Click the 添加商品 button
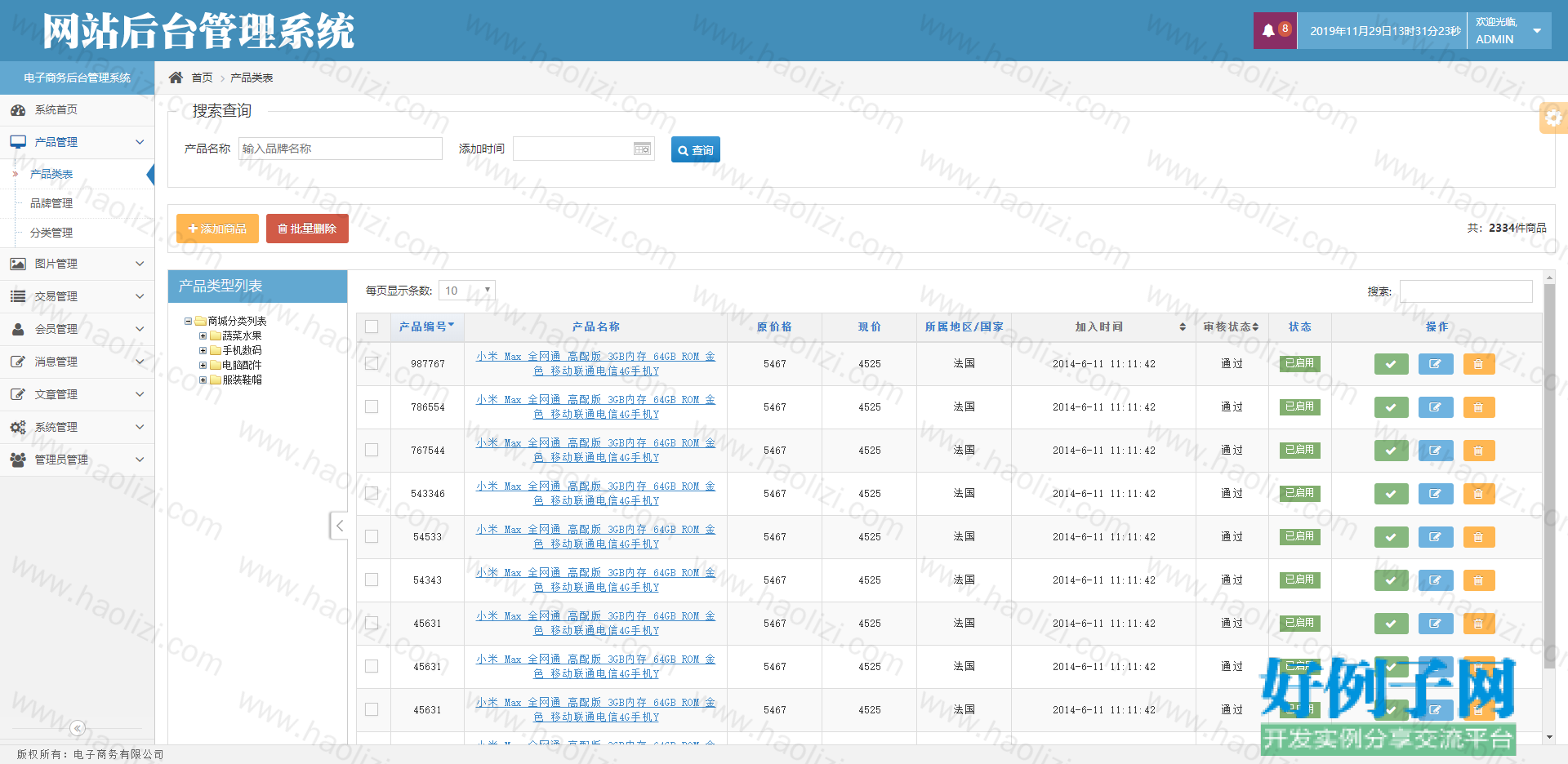 coord(217,229)
